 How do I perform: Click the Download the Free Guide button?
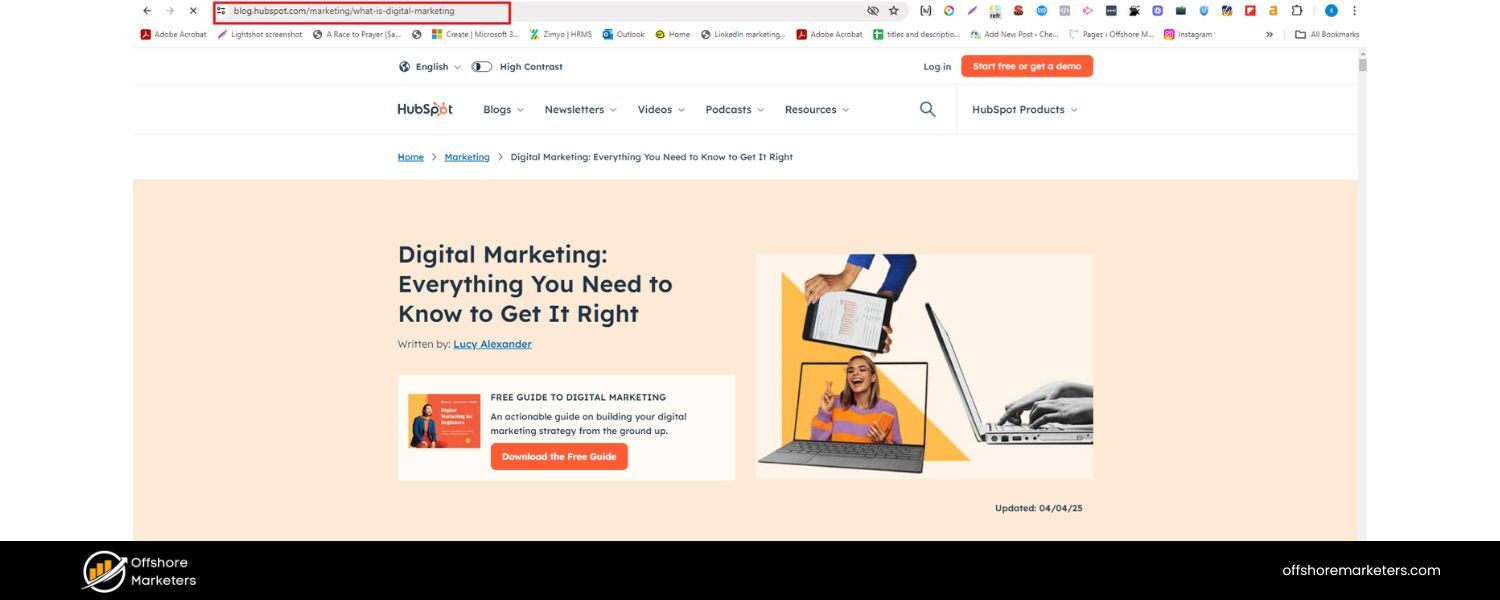[x=559, y=457]
